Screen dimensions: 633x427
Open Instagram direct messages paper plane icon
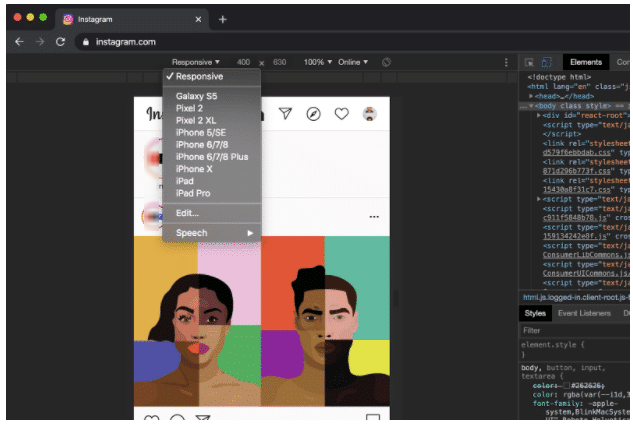tap(285, 114)
